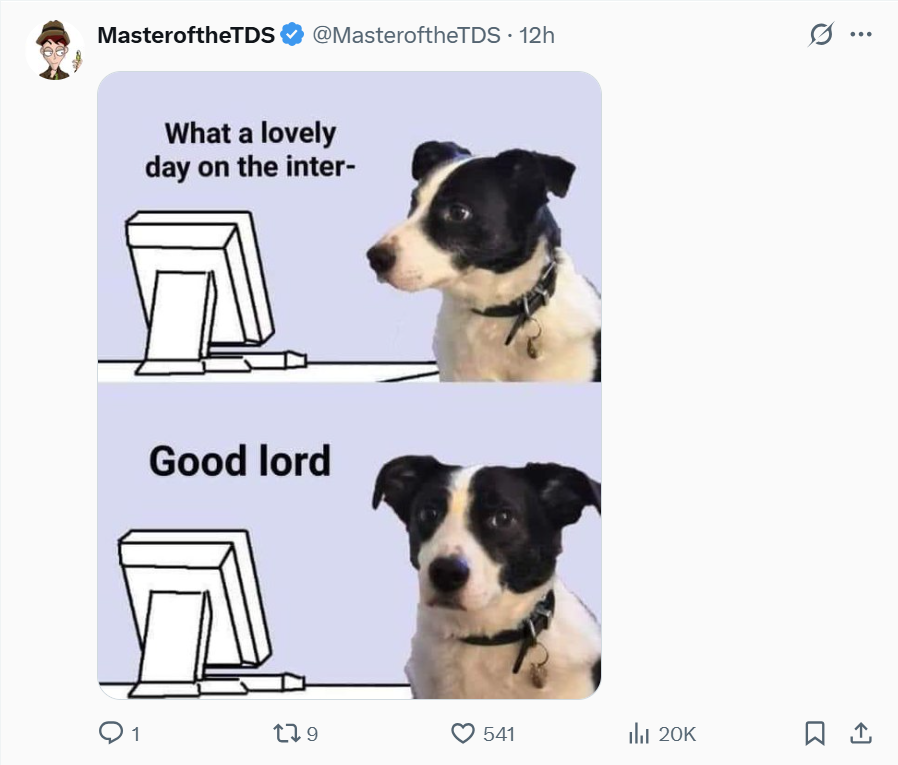Screen dimensions: 898x765
Task: View post analytics via bar chart icon
Action: click(x=639, y=734)
